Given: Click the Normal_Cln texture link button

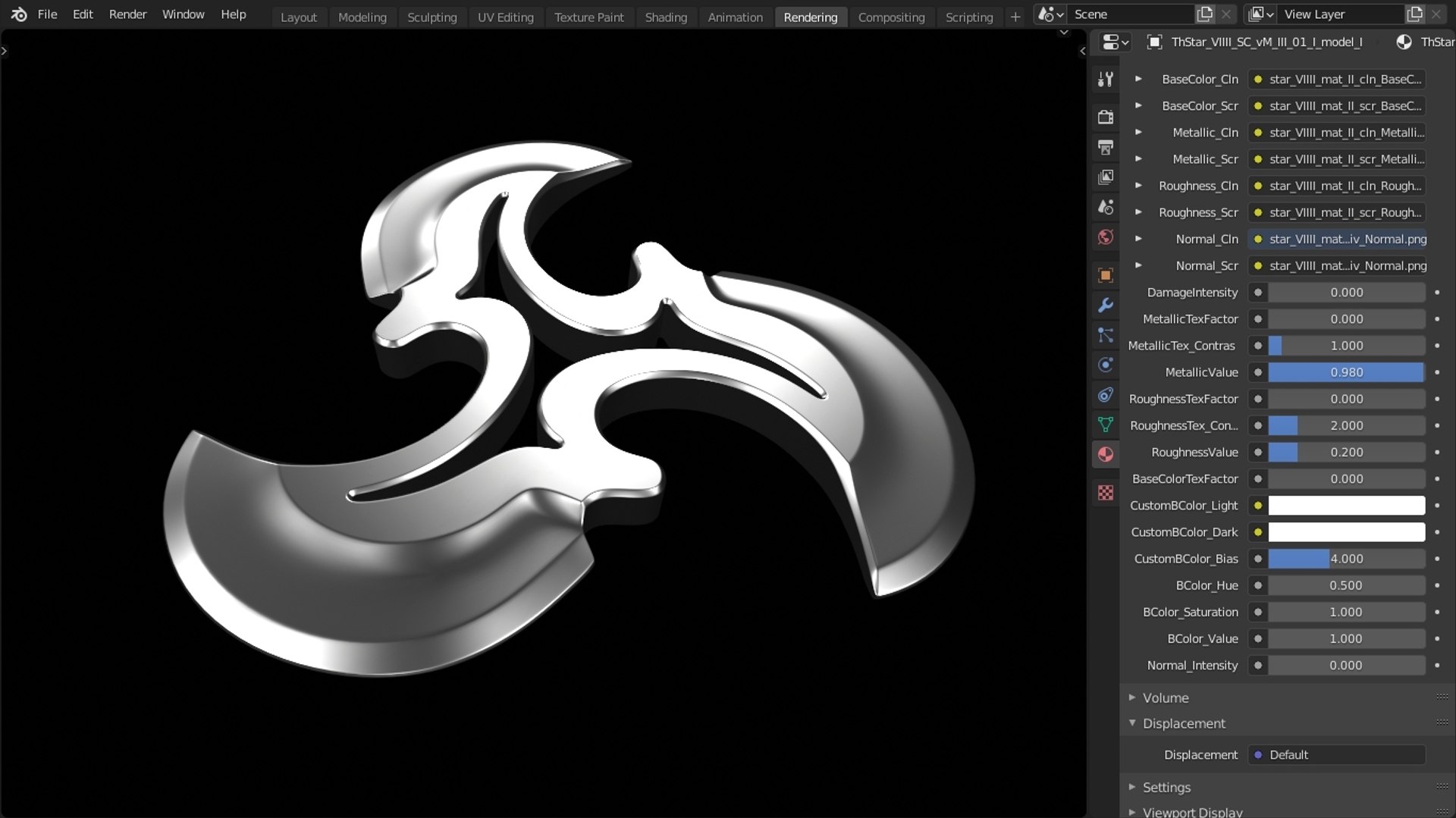Looking at the screenshot, I should pos(1338,239).
